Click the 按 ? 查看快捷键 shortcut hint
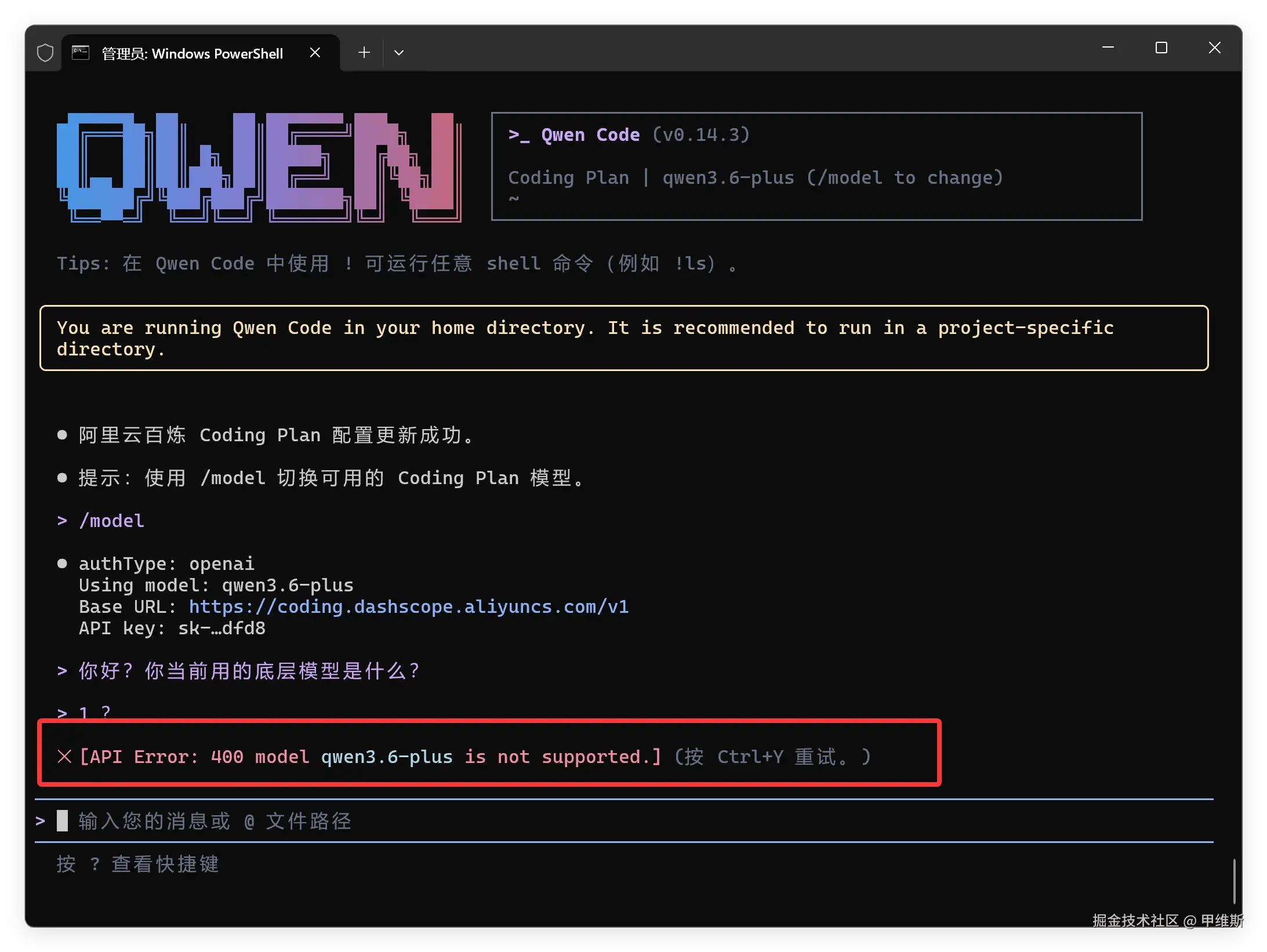 pos(138,864)
